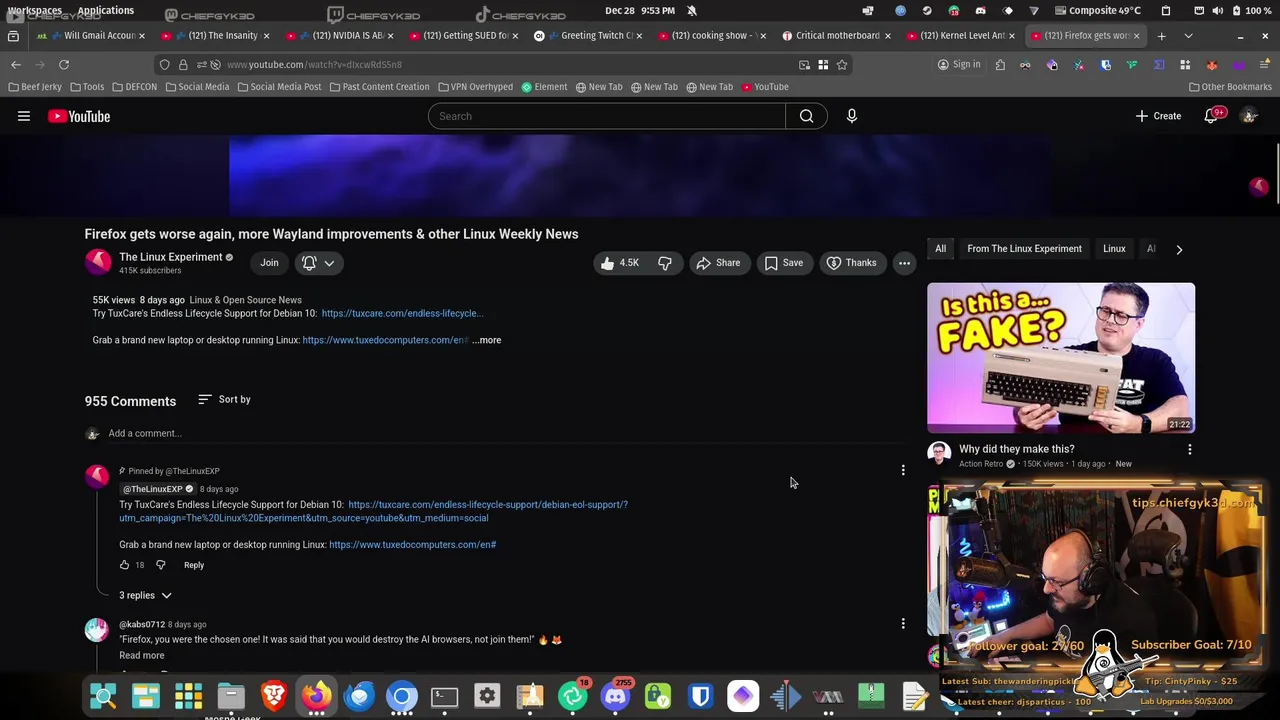Save the video to a playlist
Image resolution: width=1280 pixels, height=720 pixels.
coord(783,263)
